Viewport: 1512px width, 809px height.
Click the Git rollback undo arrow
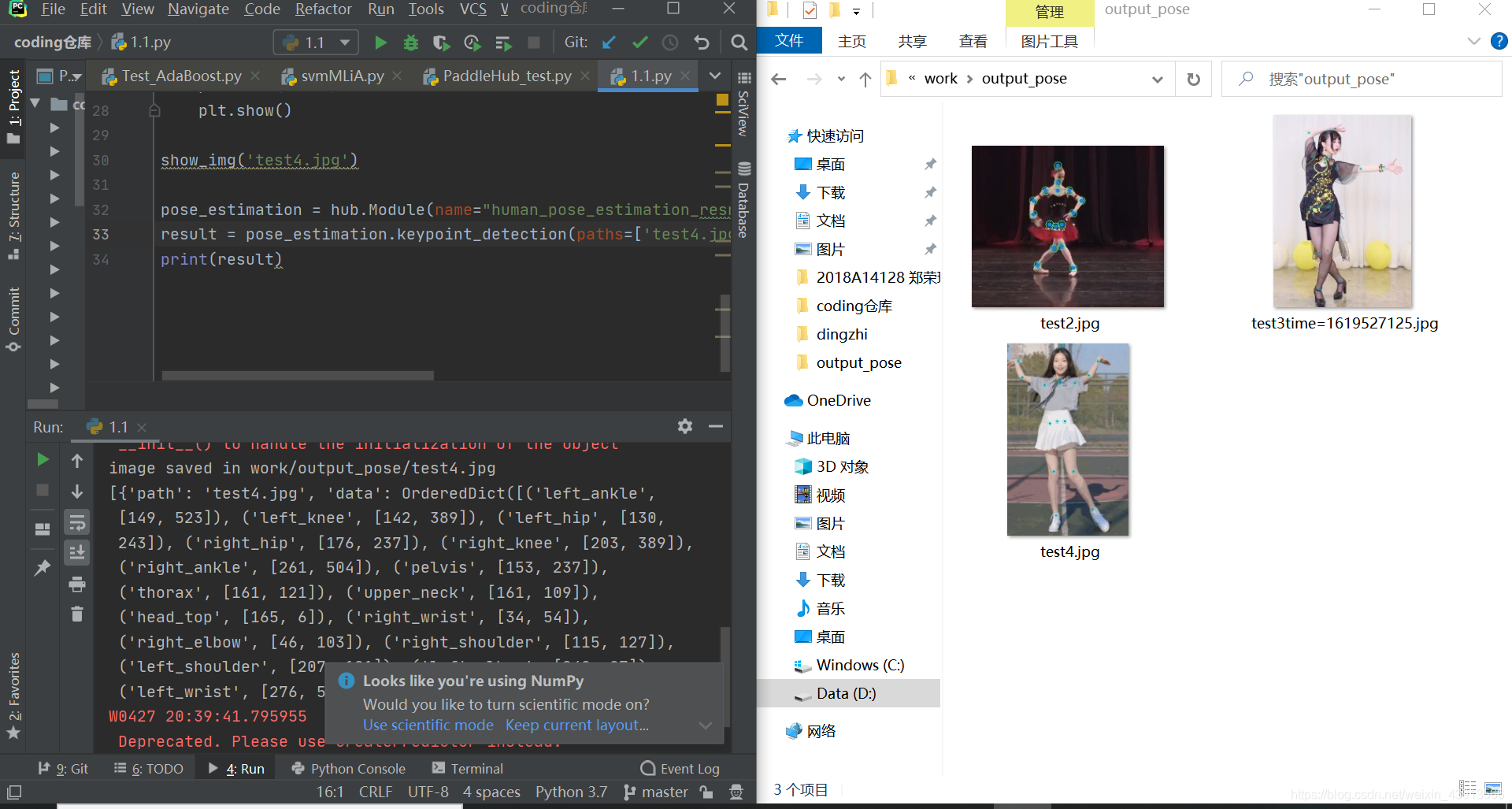tap(702, 43)
